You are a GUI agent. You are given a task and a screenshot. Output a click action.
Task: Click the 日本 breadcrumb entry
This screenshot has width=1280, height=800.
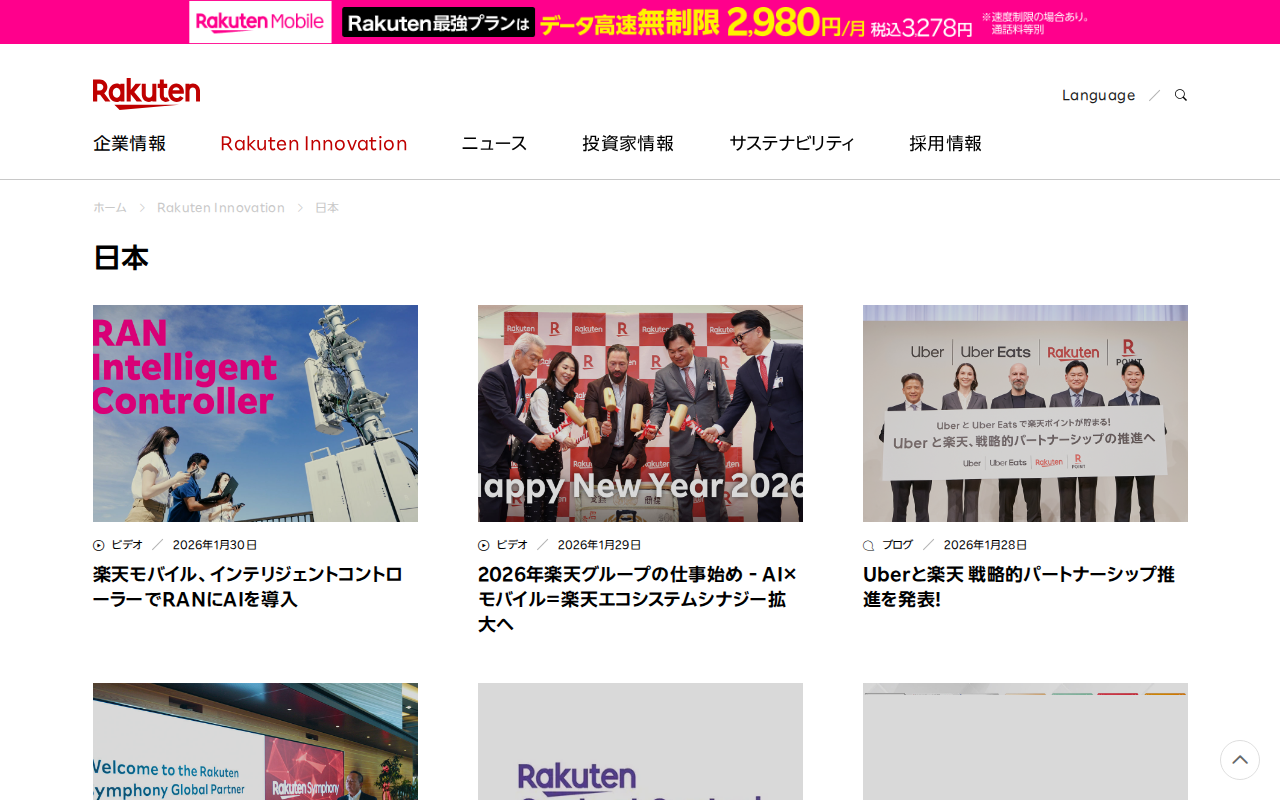[327, 208]
